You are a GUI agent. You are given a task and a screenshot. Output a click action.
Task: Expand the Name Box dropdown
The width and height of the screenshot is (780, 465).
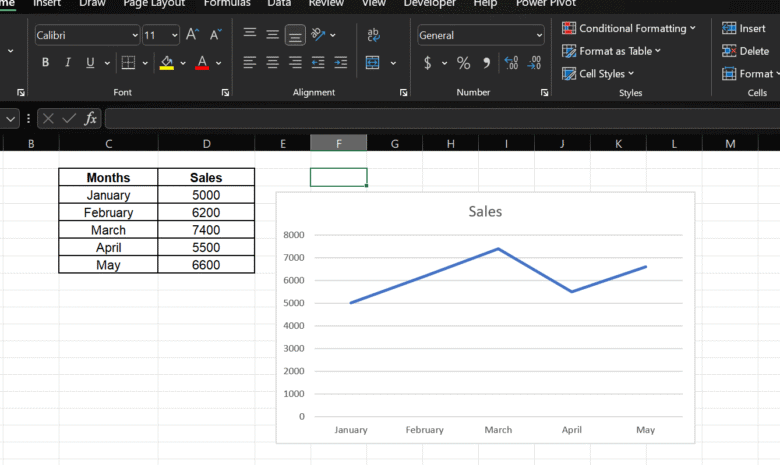point(10,119)
